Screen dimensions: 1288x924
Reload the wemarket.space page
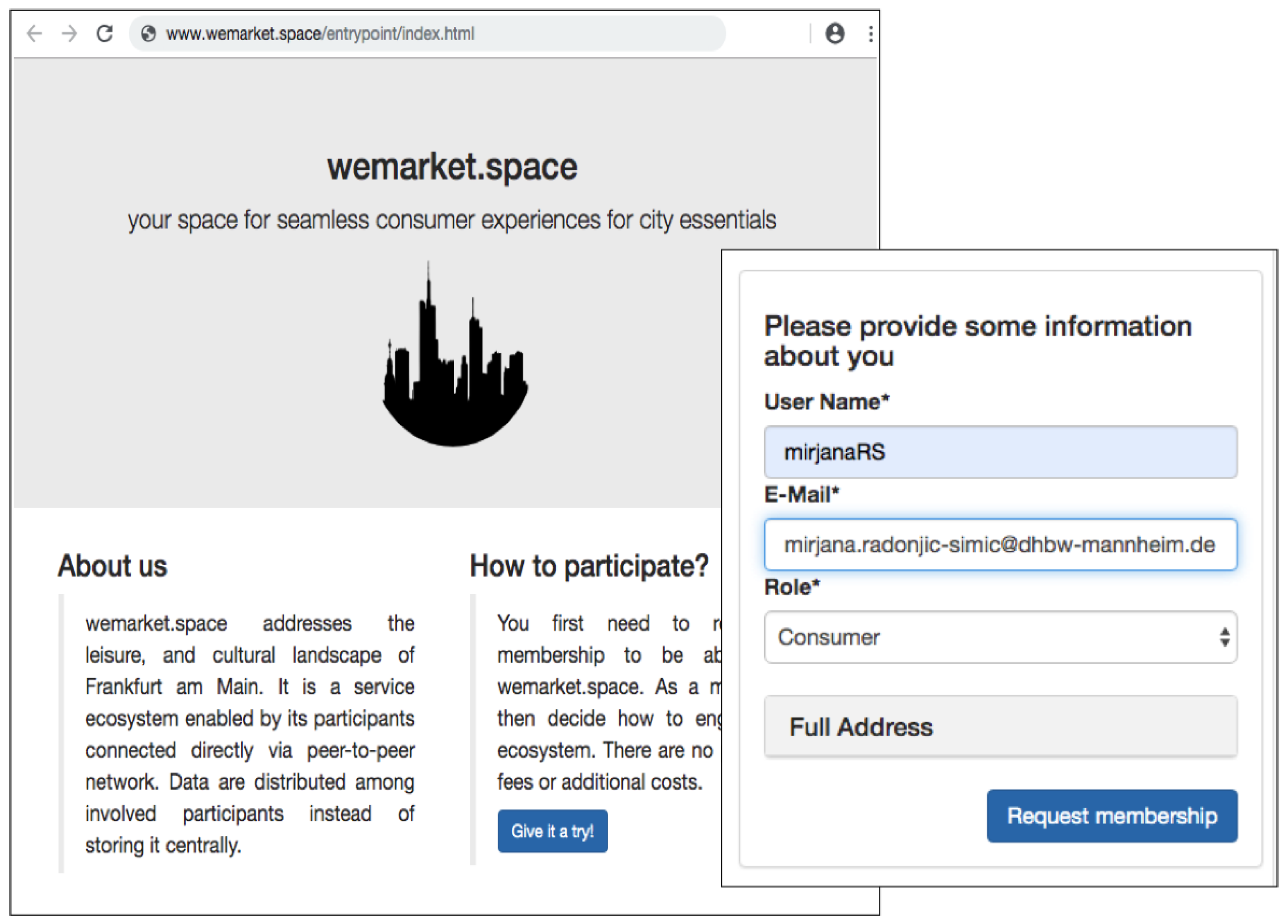pyautogui.click(x=104, y=34)
